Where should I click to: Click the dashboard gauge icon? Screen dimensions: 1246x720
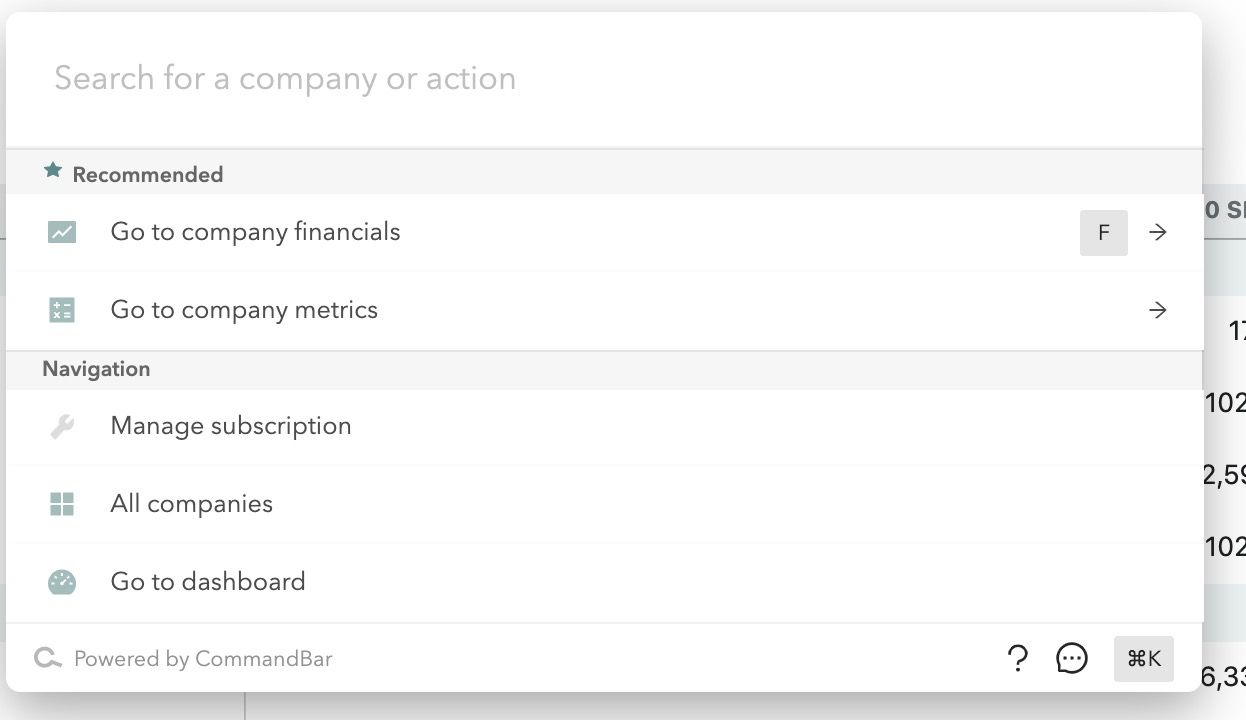pos(62,582)
